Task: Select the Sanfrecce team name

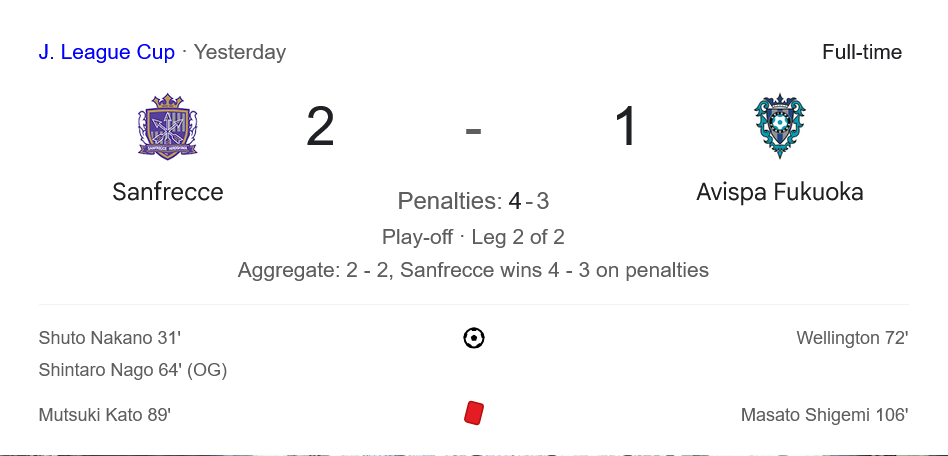Action: tap(168, 192)
